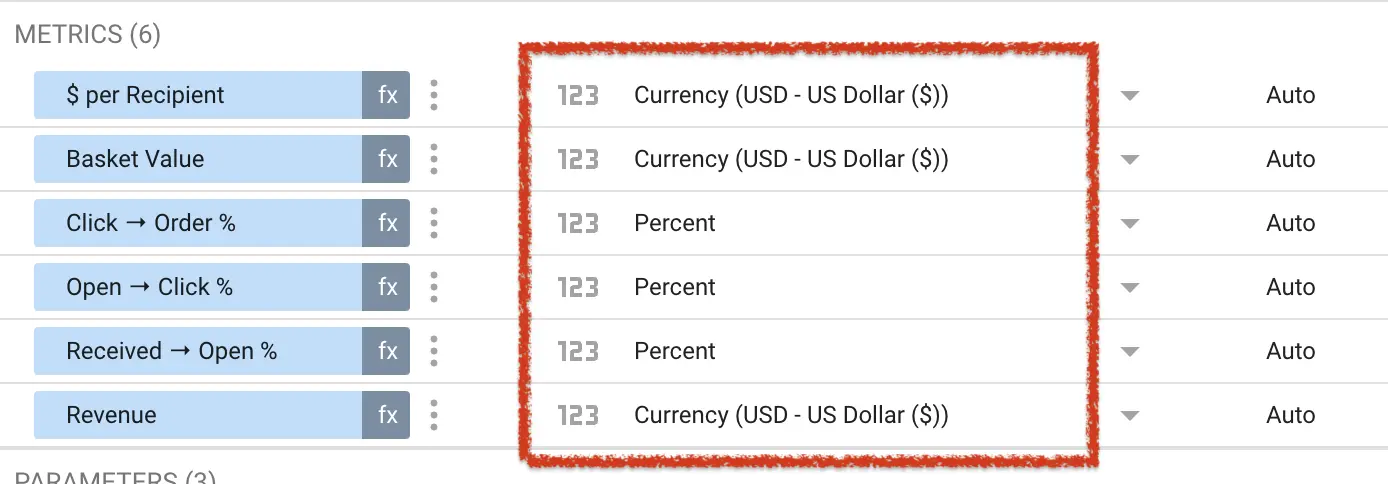Viewport: 1388px width, 484px height.
Task: Open three-dot menu for Basket Value
Action: (x=434, y=159)
